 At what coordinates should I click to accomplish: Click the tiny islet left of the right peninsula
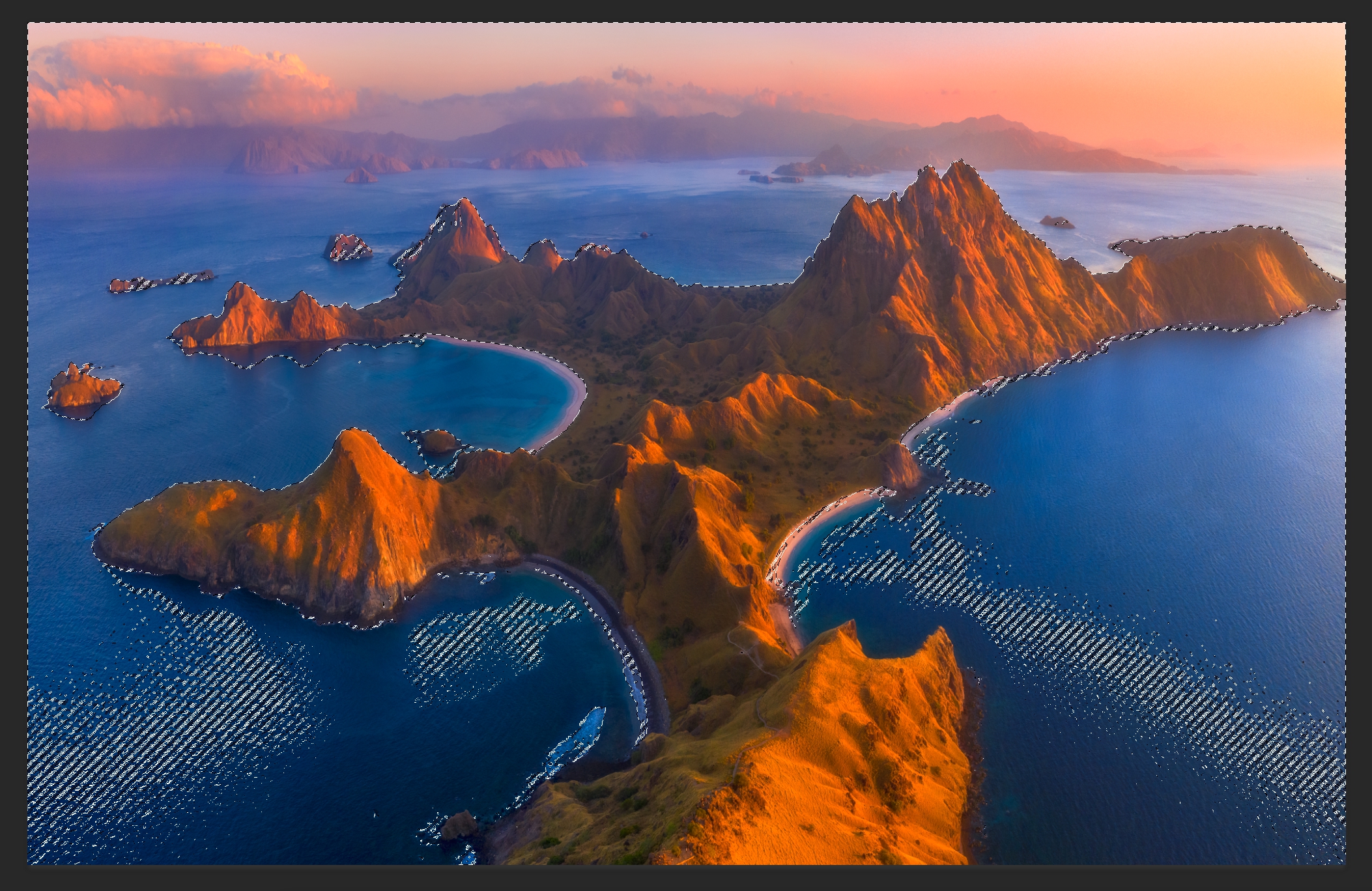(1056, 221)
